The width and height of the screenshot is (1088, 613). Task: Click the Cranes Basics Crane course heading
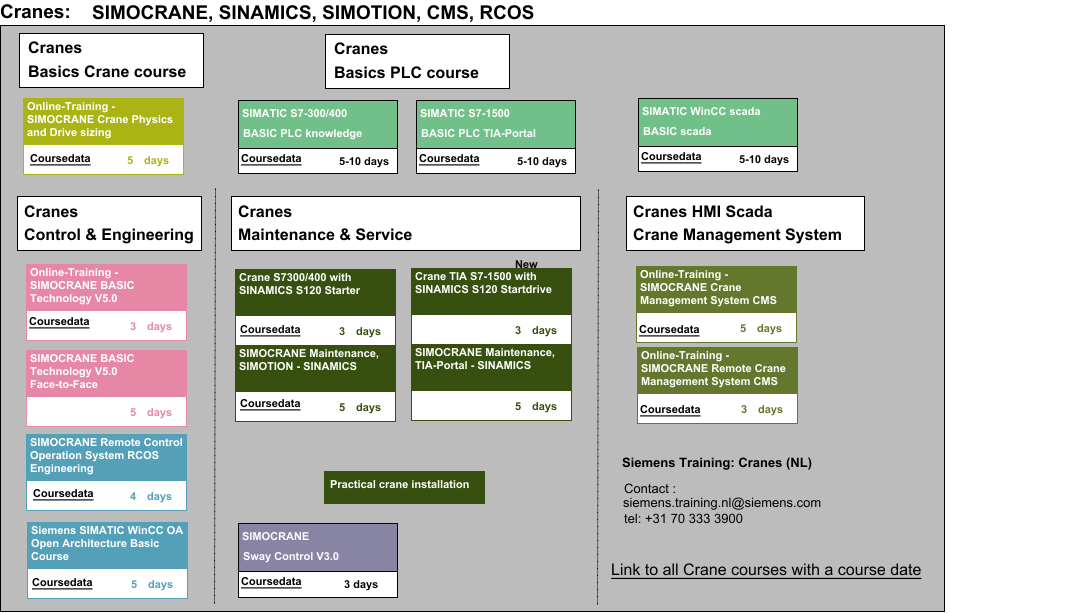(x=111, y=60)
